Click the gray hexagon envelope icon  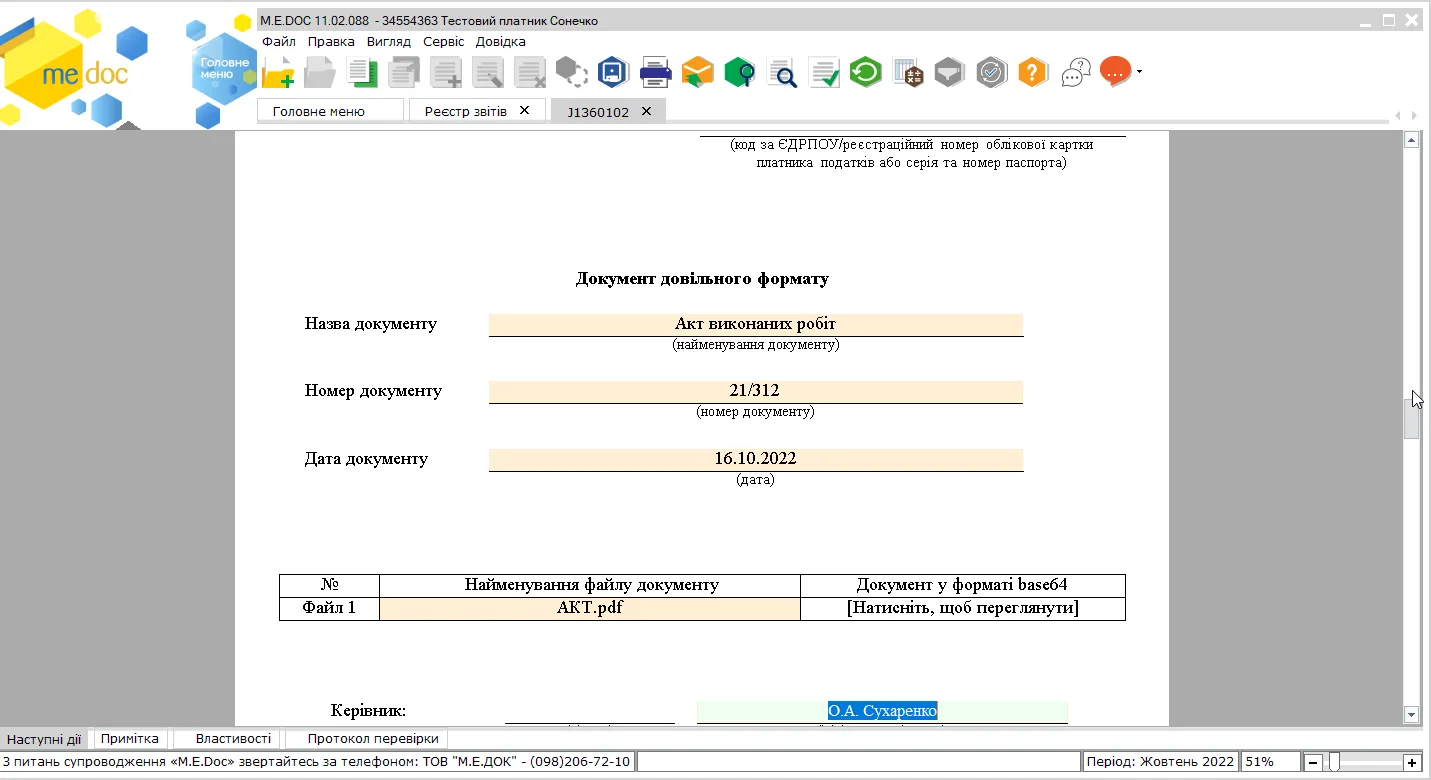[950, 73]
